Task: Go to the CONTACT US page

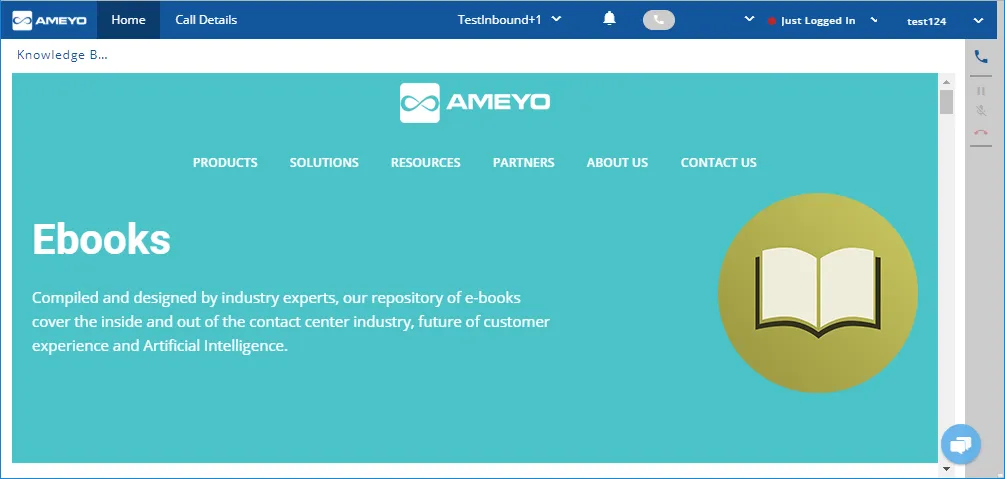Action: (x=718, y=163)
